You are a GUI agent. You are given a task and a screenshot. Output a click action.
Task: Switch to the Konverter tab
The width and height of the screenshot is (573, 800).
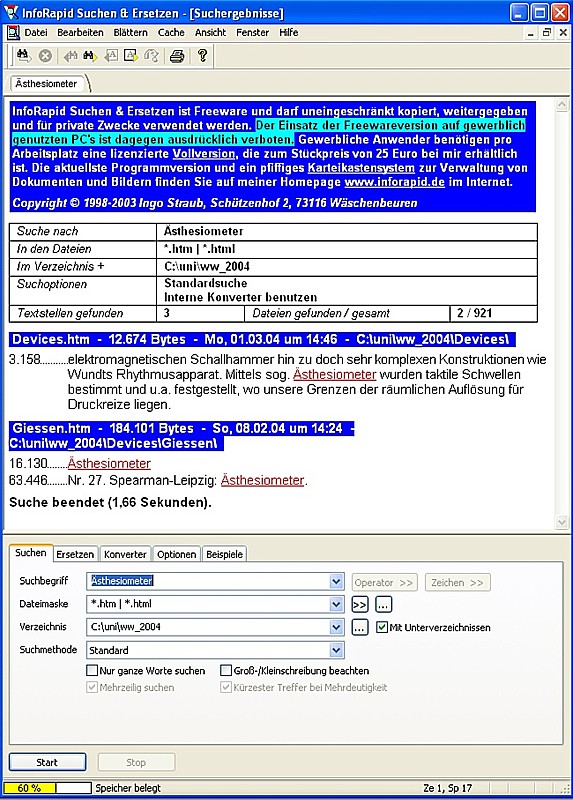125,554
